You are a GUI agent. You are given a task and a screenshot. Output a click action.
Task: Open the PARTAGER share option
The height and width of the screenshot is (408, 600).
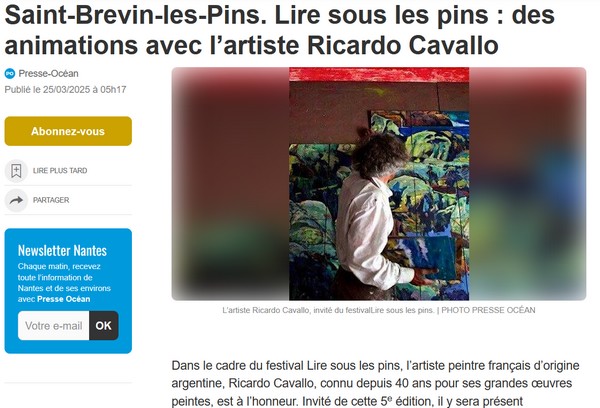[51, 200]
